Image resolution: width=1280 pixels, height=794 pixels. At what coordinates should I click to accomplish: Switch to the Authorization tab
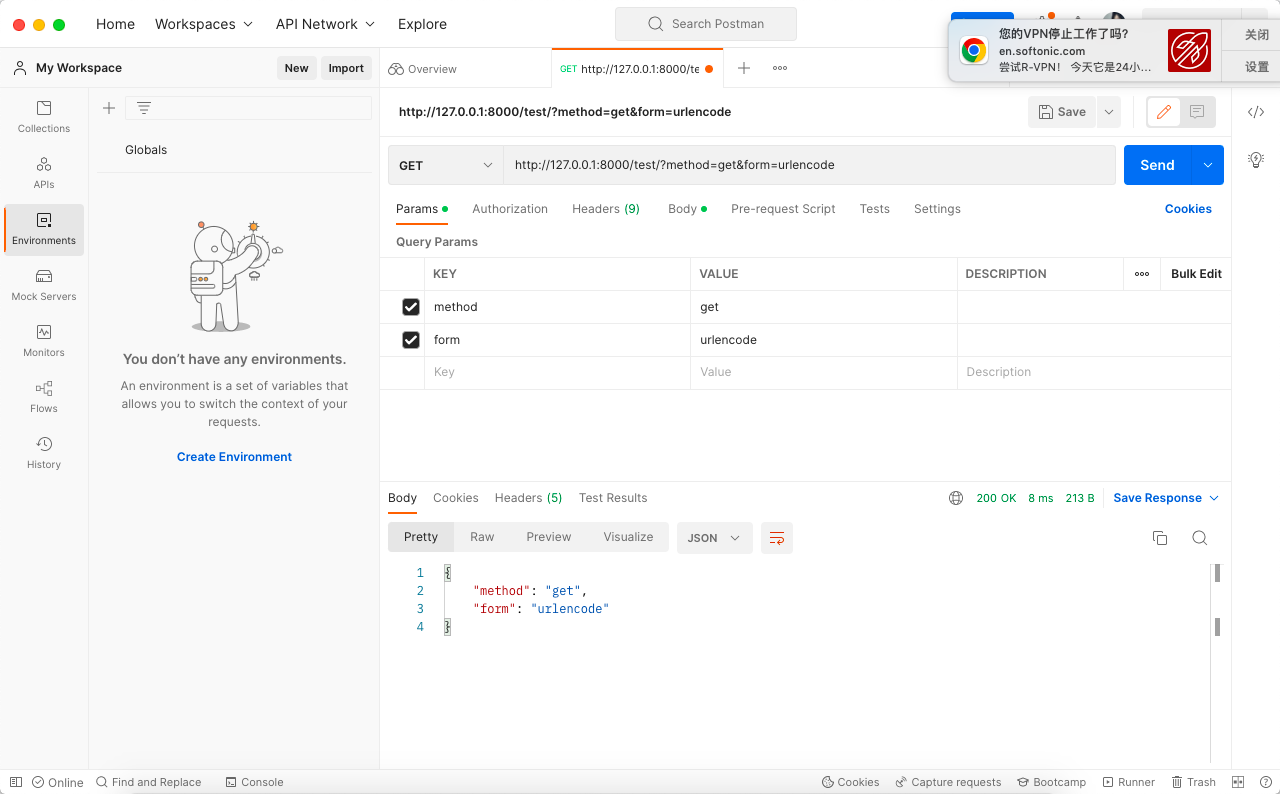[510, 209]
